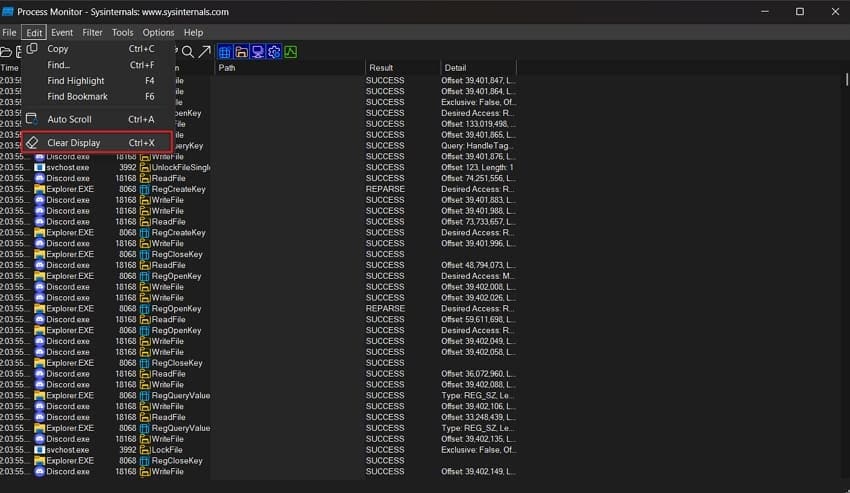Select detail cell 'Offset 33,248,439'
This screenshot has height=493, width=850.
479,417
